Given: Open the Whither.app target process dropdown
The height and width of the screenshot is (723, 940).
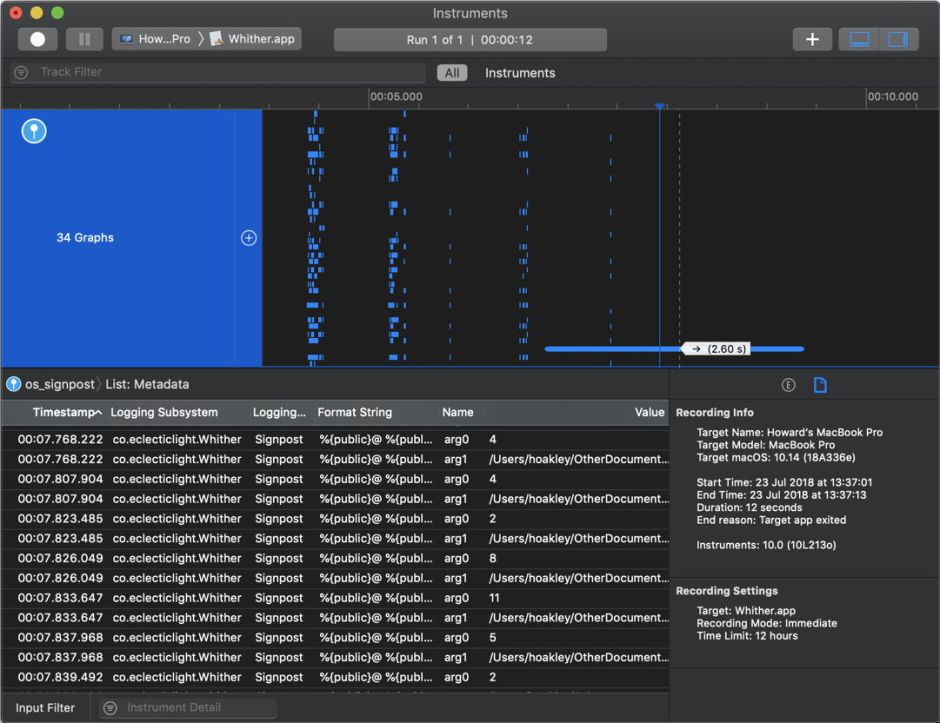Looking at the screenshot, I should coord(254,39).
